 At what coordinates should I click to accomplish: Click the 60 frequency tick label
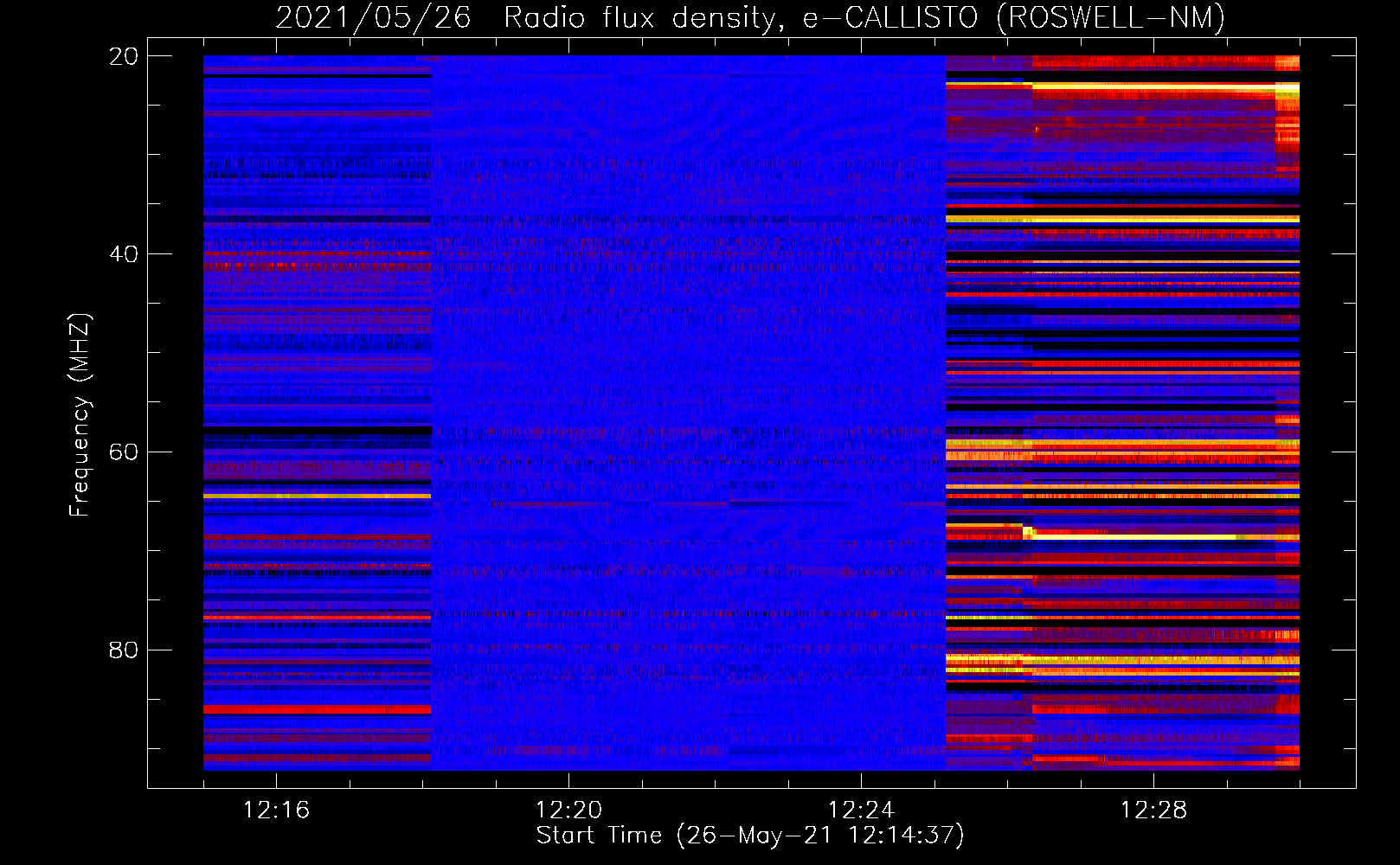click(123, 452)
